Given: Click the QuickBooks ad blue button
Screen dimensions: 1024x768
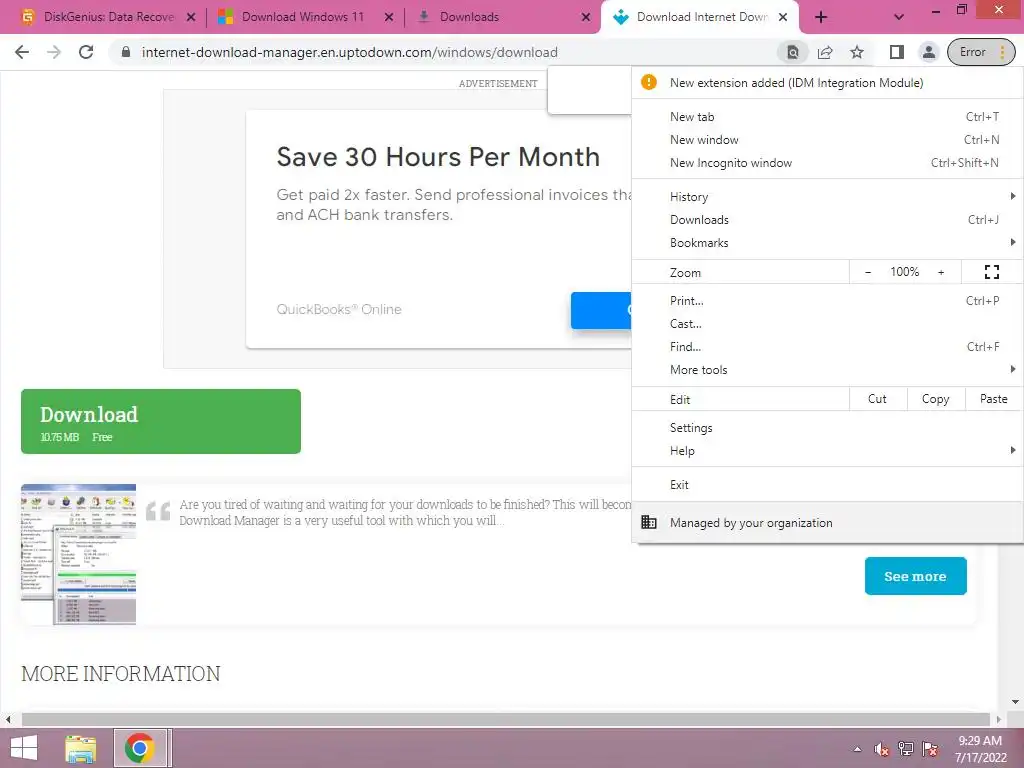Looking at the screenshot, I should [601, 310].
